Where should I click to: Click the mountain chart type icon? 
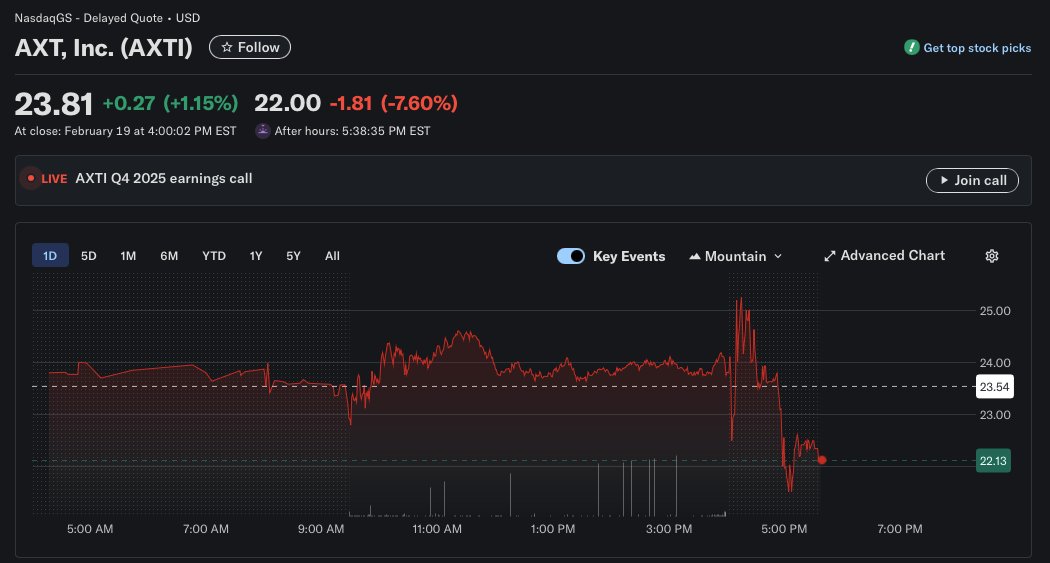(694, 256)
